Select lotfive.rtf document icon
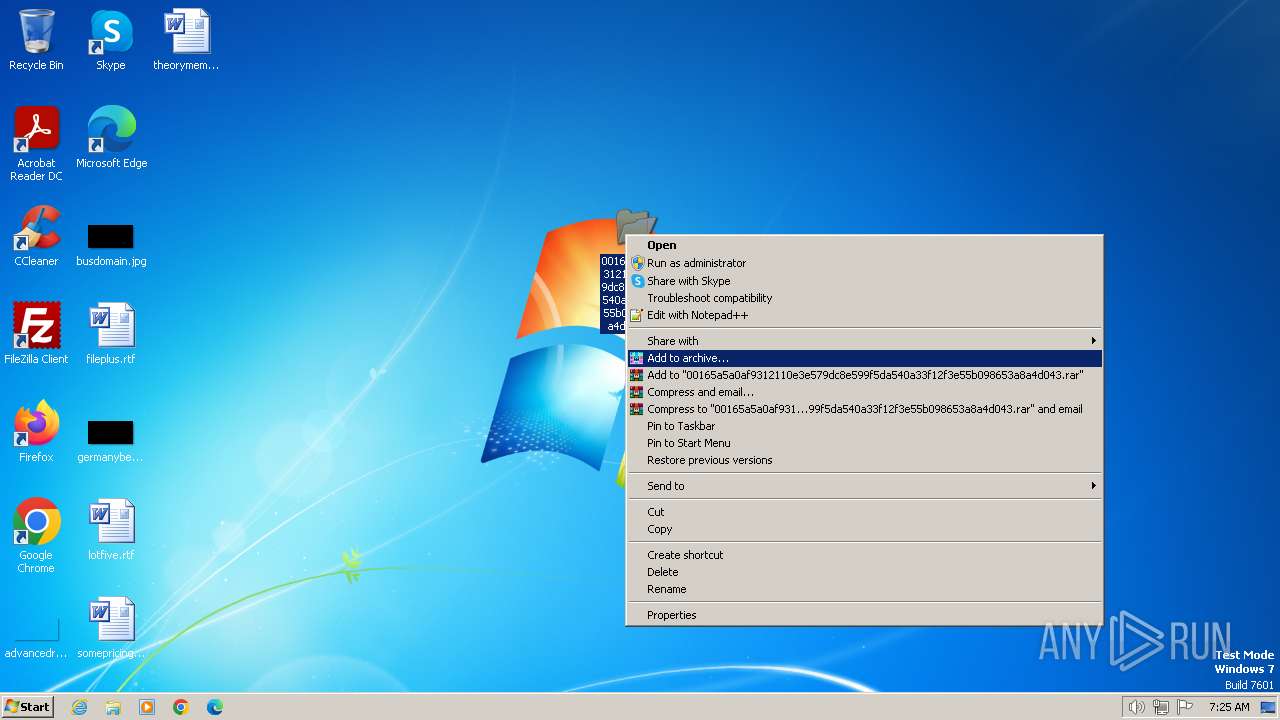 (111, 529)
